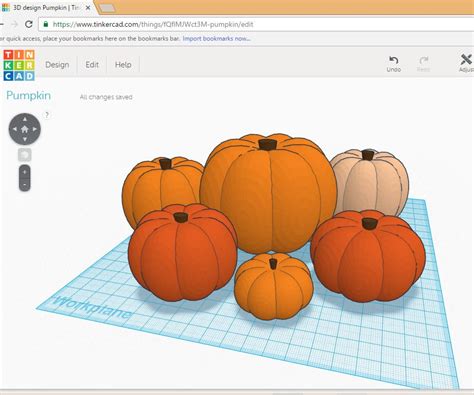Rotate view down with bottom arrow

(25, 139)
